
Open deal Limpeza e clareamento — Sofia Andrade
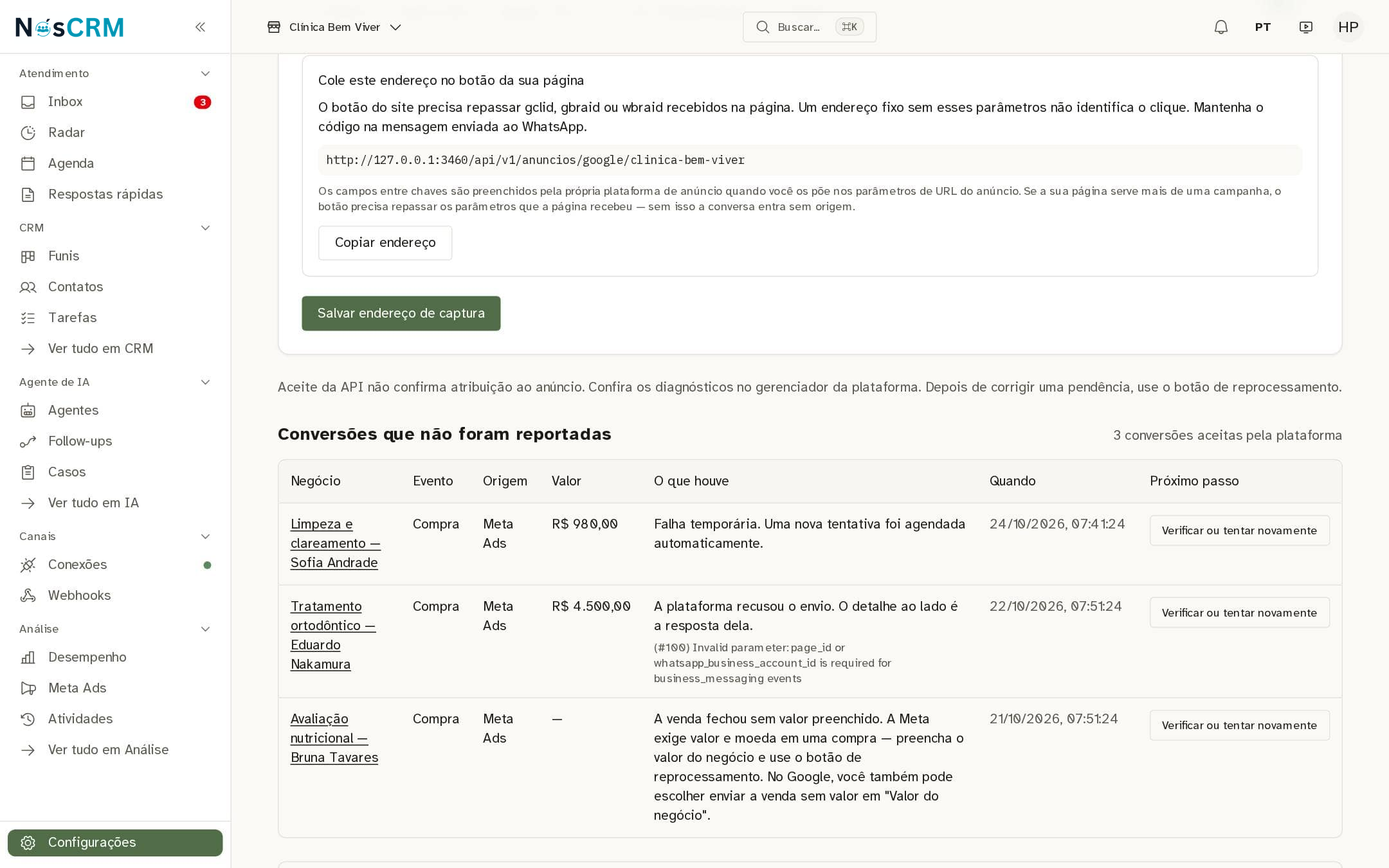click(335, 543)
